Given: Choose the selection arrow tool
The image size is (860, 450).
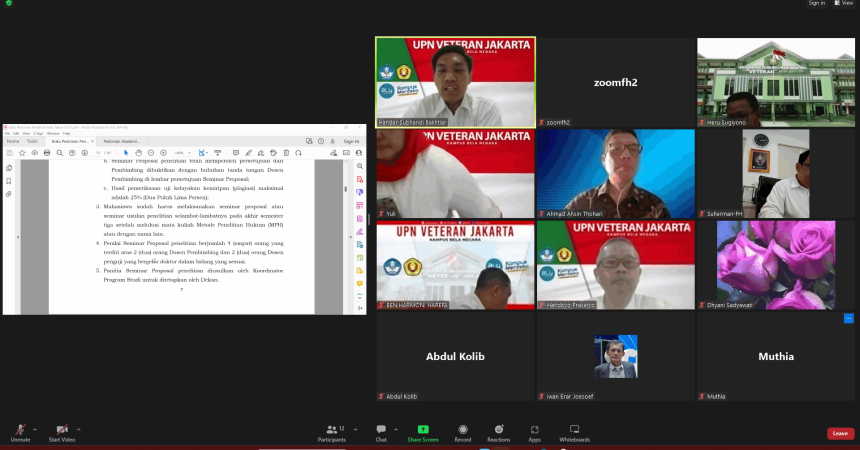Looking at the screenshot, I should point(126,153).
